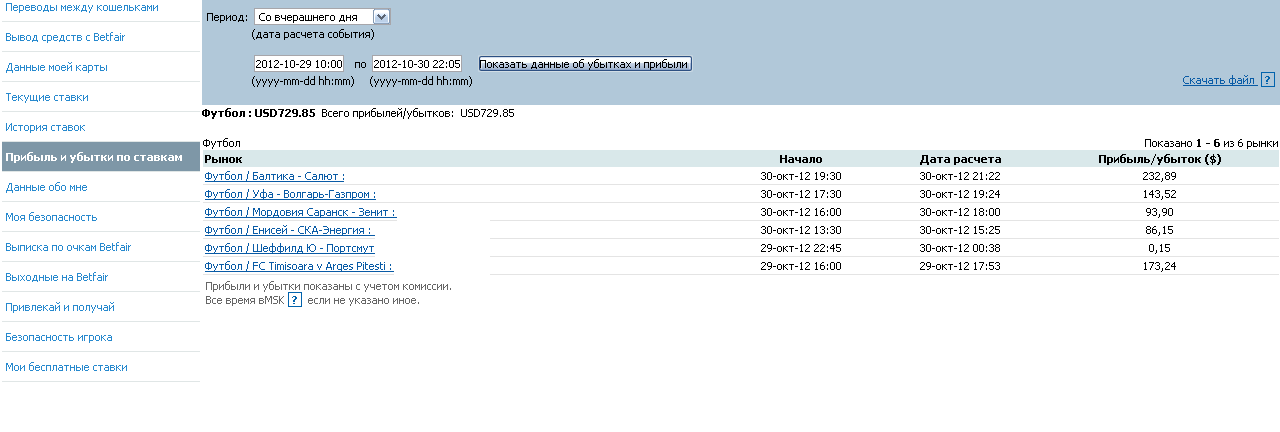Open market Футбол / Балтика - Салют
Viewport: 1280px width, 432px height.
pyautogui.click(x=274, y=176)
